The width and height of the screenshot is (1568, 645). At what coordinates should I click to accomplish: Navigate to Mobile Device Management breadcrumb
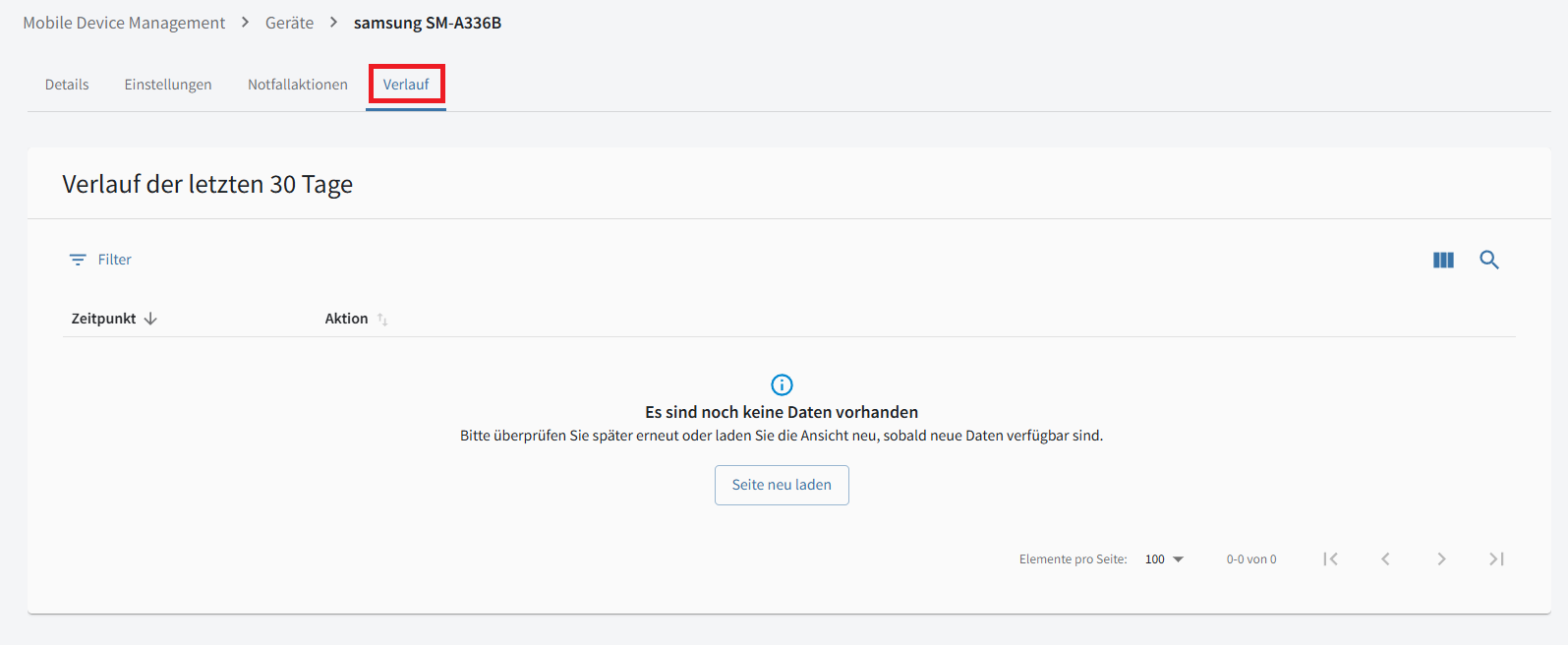(124, 23)
